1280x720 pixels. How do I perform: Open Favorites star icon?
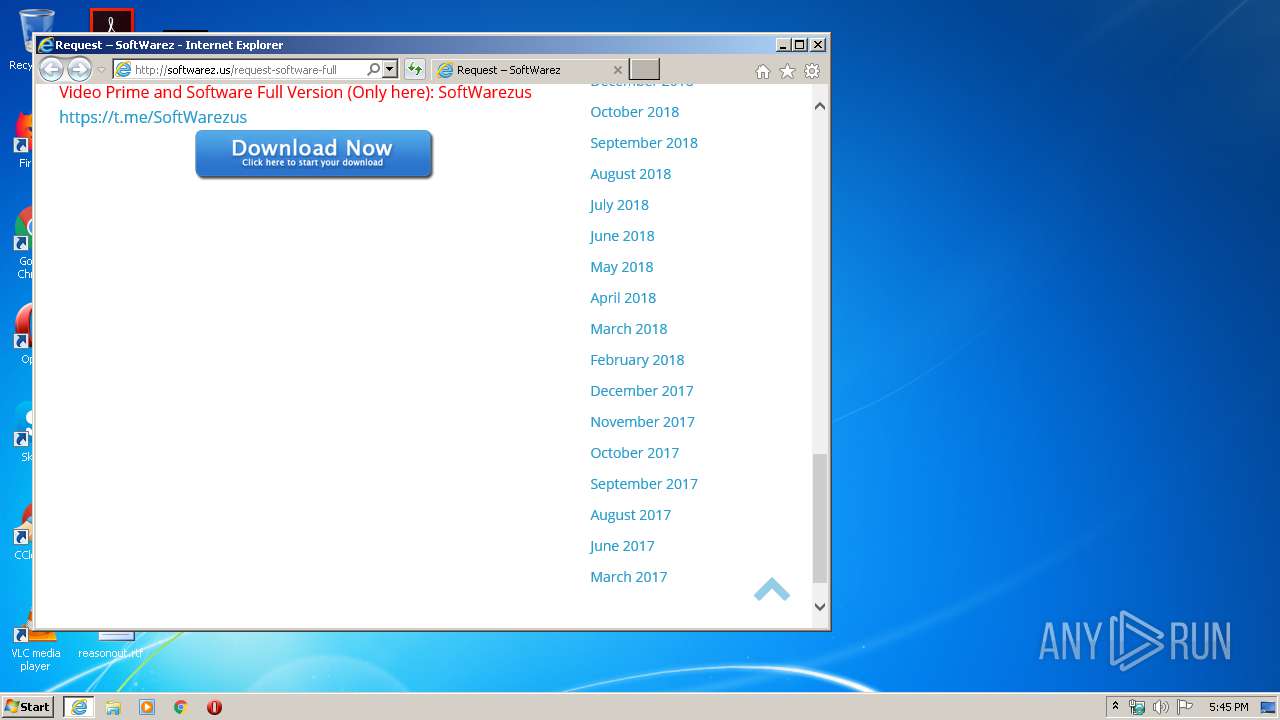tap(787, 71)
